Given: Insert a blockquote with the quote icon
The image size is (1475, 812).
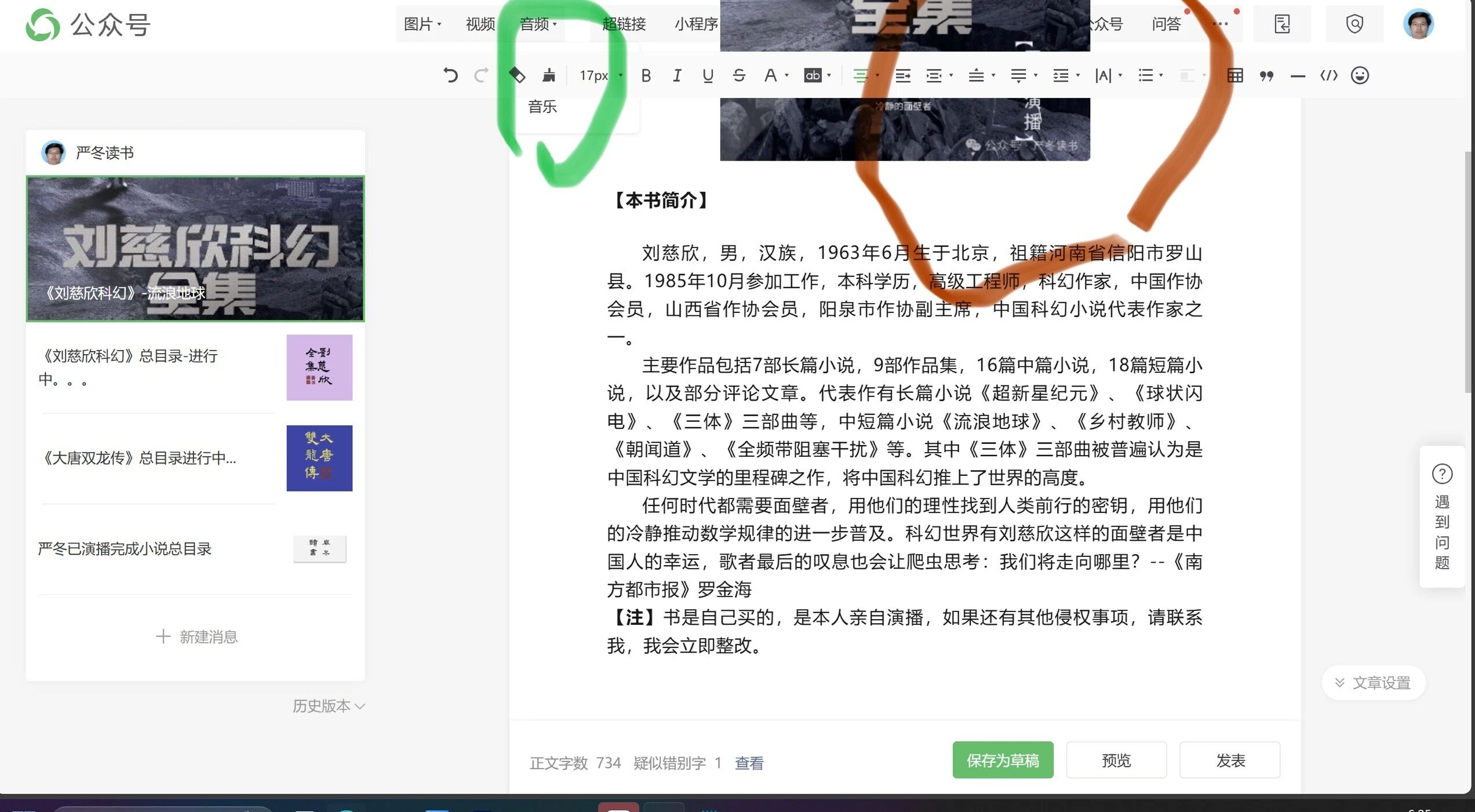Looking at the screenshot, I should click(x=1266, y=75).
